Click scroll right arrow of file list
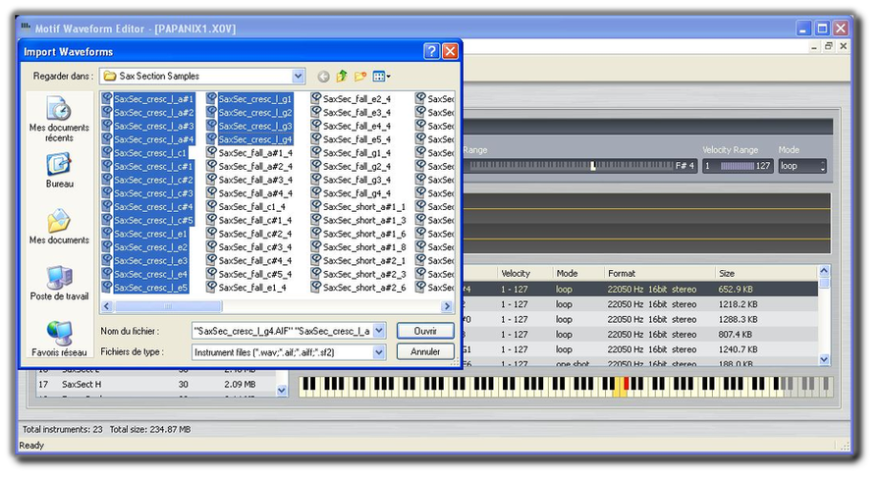Viewport: 878px width, 479px height. [446, 306]
